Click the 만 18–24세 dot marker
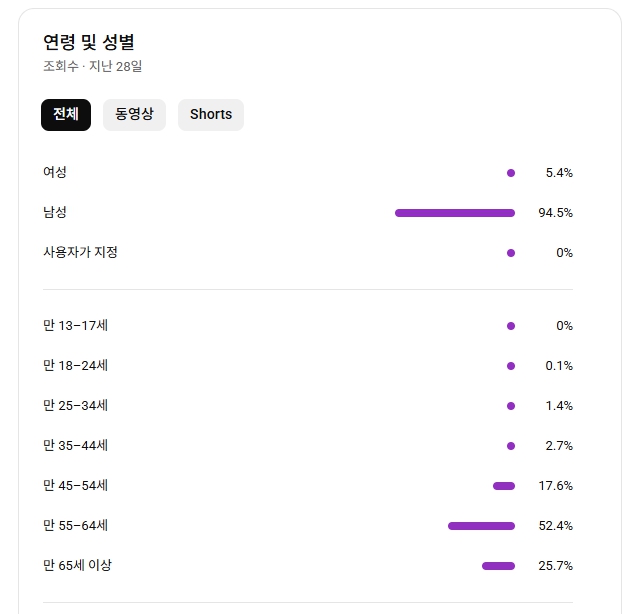 [x=511, y=366]
